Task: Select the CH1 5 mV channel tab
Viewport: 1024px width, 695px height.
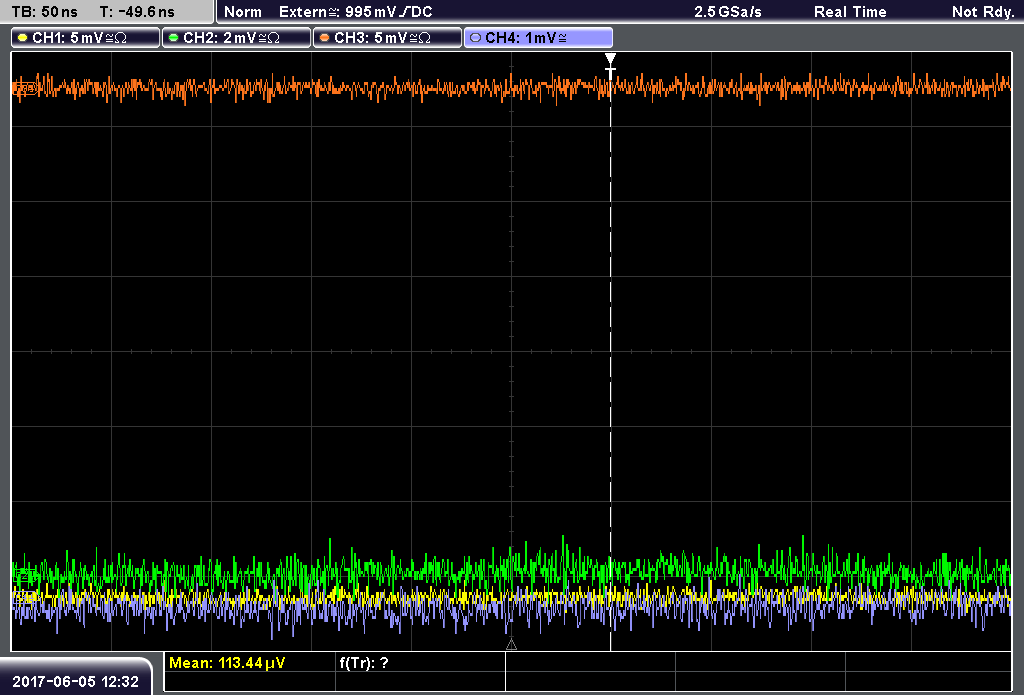Action: pyautogui.click(x=85, y=38)
